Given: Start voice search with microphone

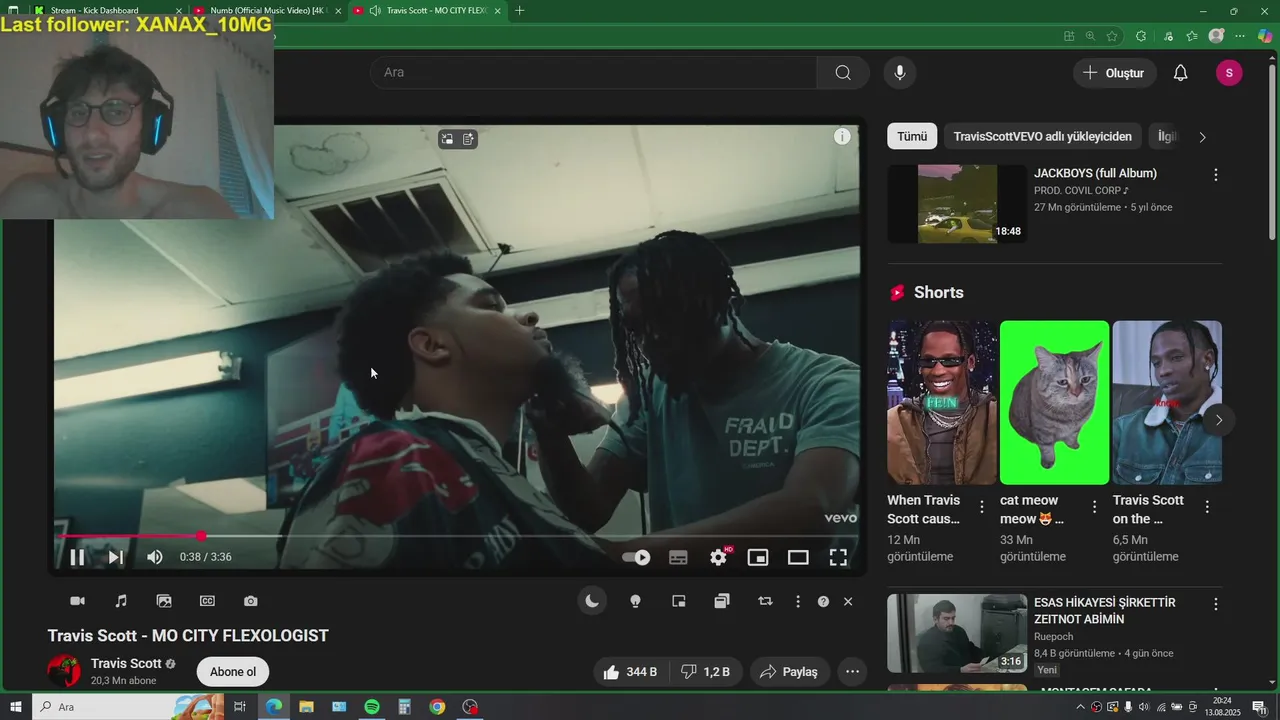Looking at the screenshot, I should [900, 72].
